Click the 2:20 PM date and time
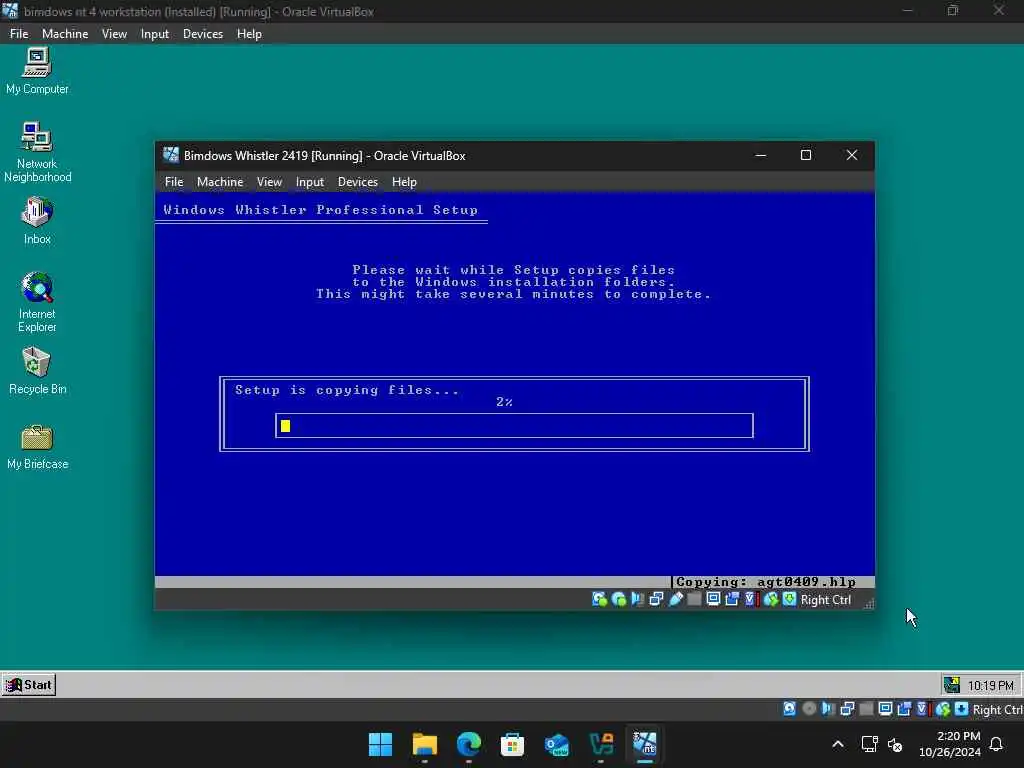The width and height of the screenshot is (1024, 768). coord(949,744)
